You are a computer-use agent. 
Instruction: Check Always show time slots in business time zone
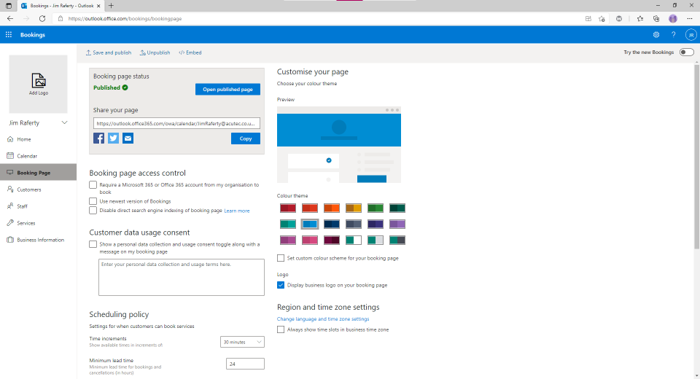(x=280, y=329)
